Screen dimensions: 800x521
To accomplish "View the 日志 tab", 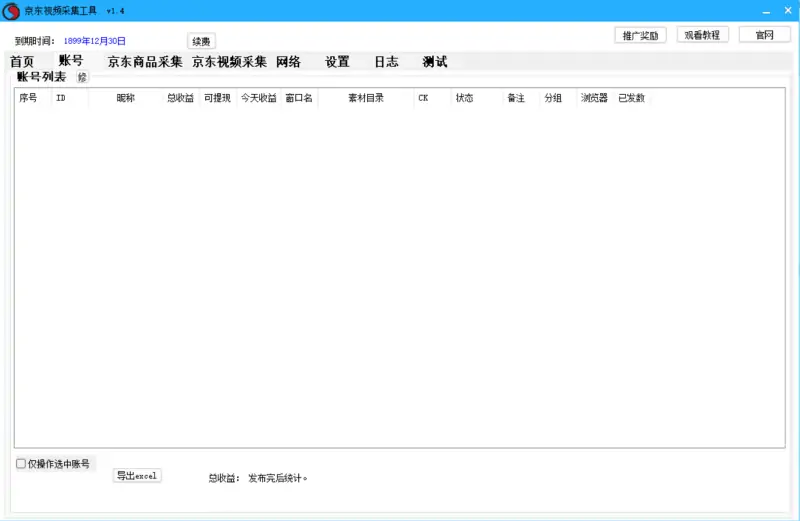I will click(386, 62).
